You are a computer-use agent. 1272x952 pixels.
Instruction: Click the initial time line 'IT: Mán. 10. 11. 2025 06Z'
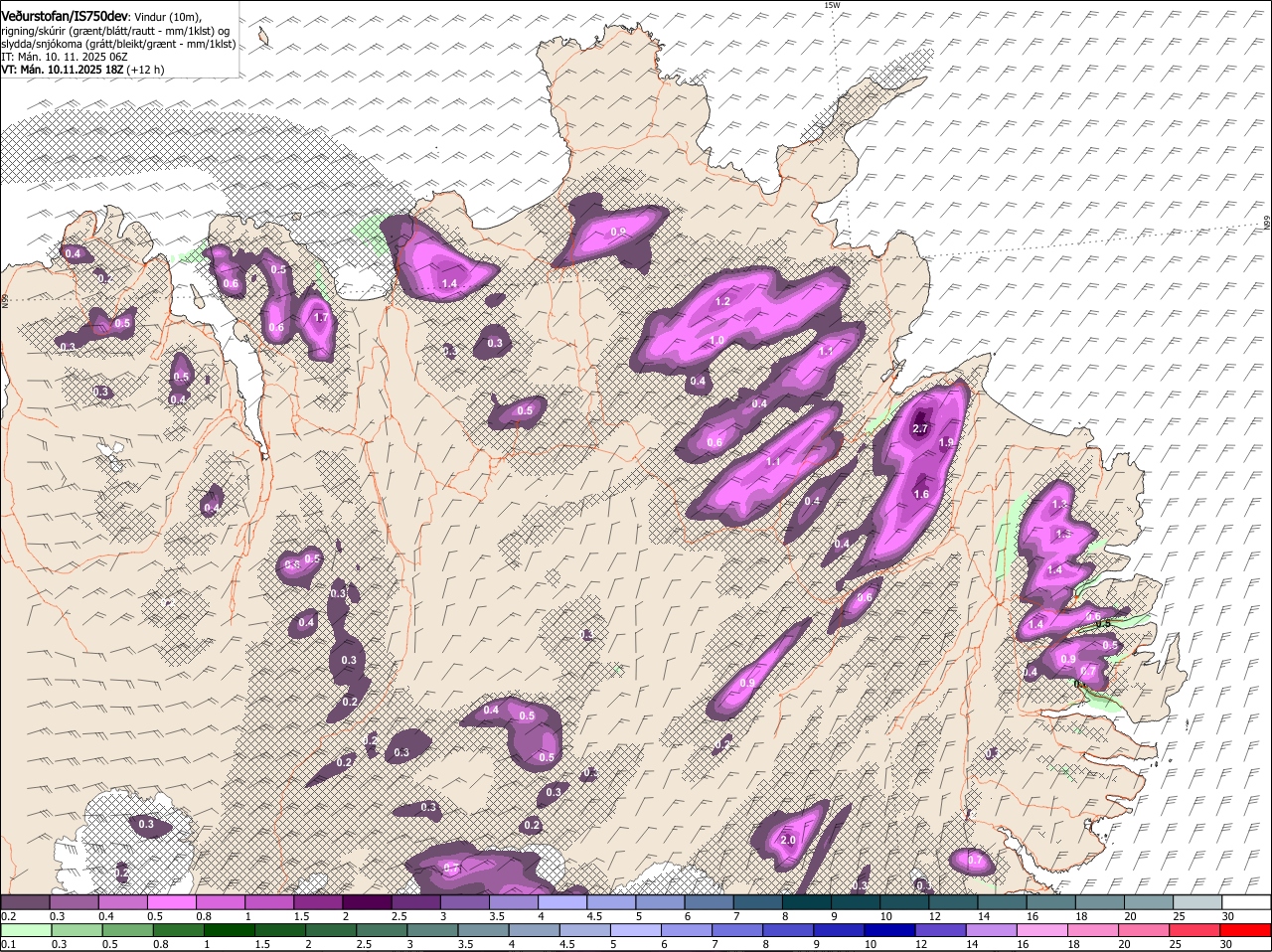click(66, 58)
